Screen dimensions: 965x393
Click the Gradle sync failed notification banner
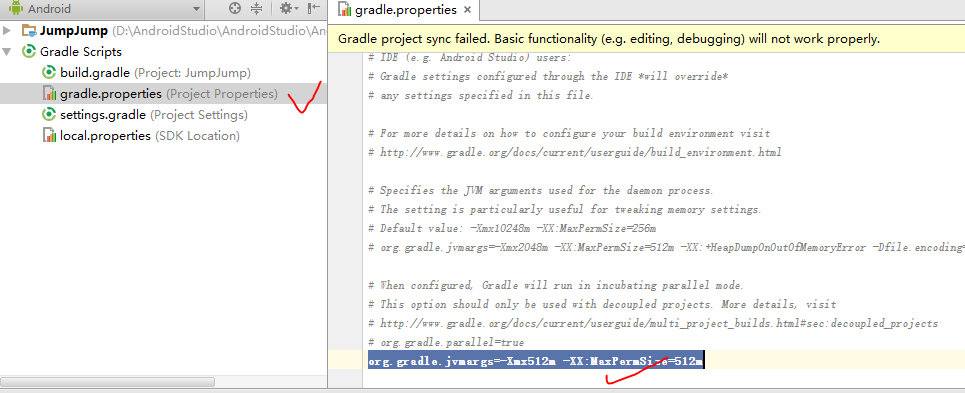tap(646, 39)
